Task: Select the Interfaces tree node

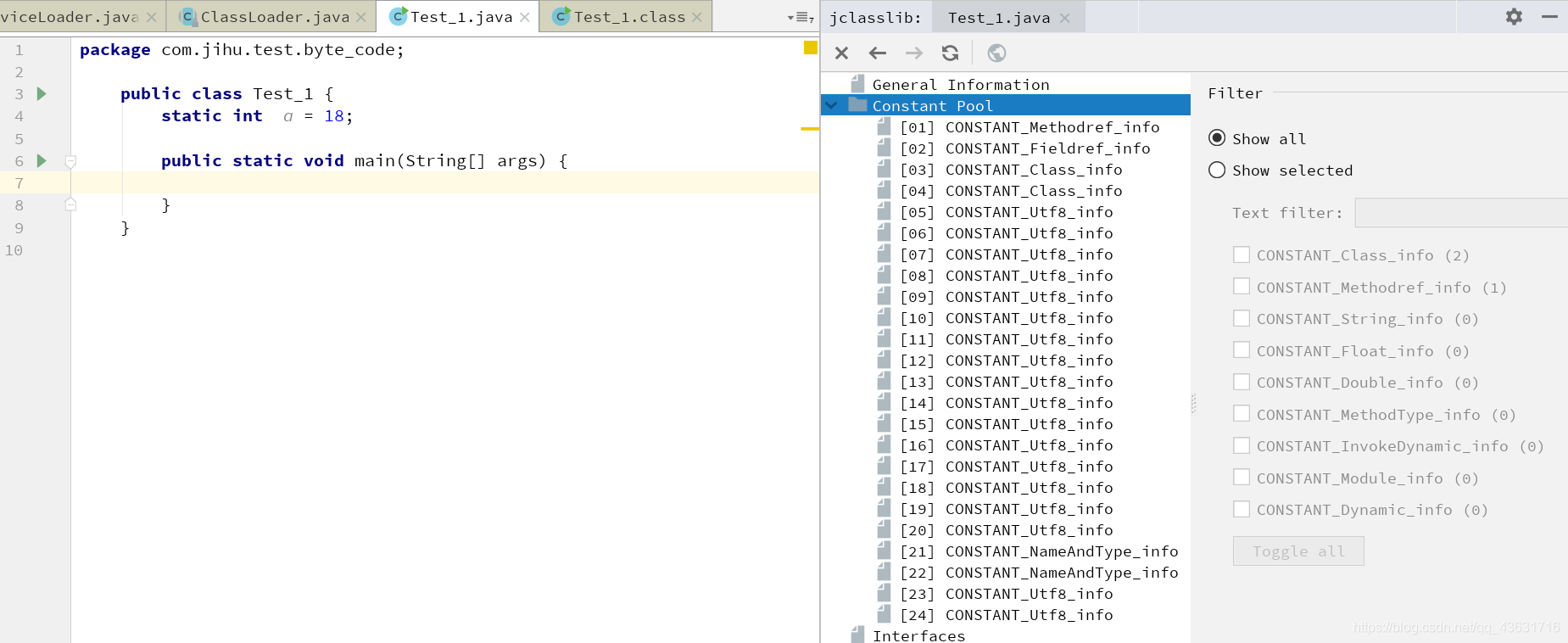Action: coord(918,635)
